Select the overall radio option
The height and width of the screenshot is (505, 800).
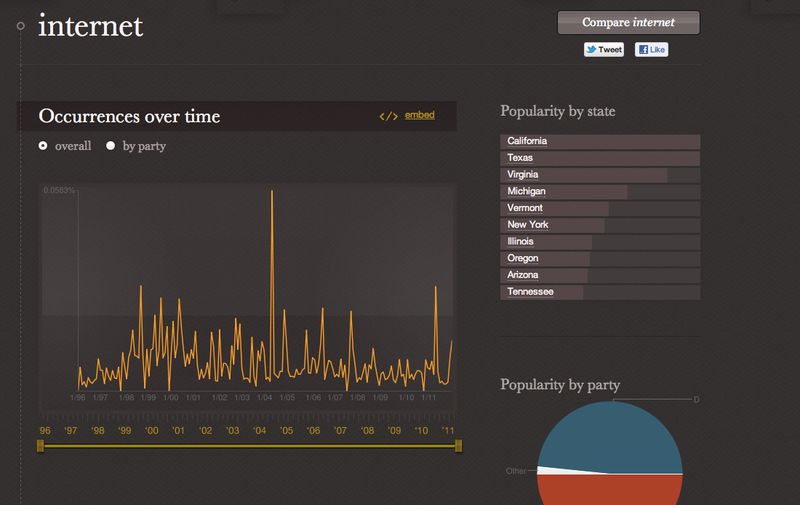(x=43, y=146)
